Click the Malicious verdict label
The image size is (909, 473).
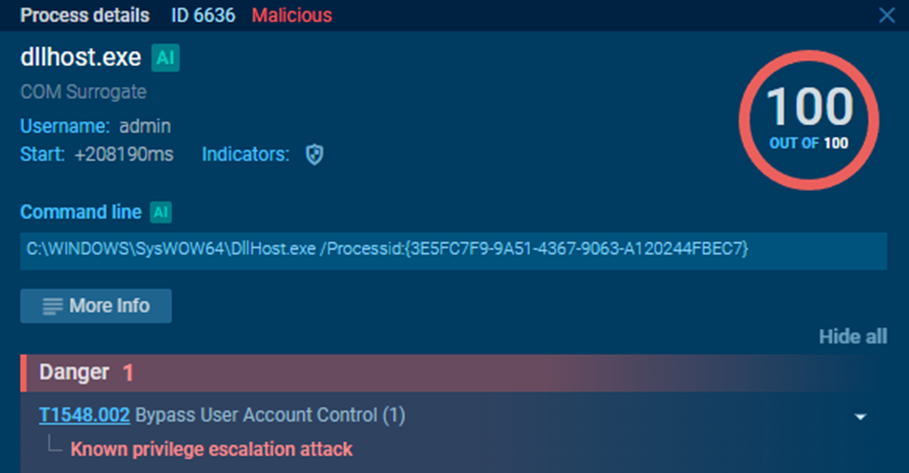tap(292, 15)
